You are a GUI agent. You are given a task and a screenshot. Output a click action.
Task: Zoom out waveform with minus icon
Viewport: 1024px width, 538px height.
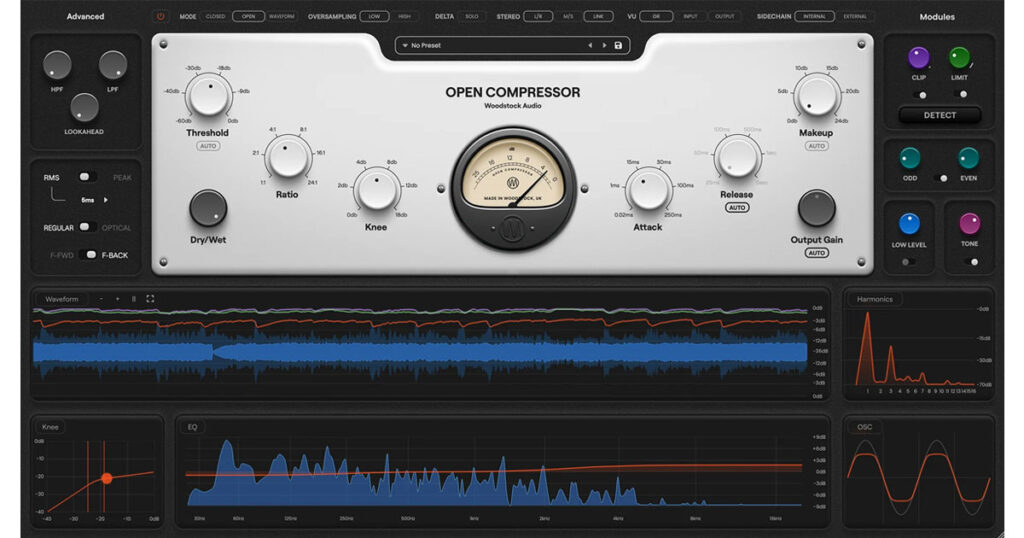[101, 299]
